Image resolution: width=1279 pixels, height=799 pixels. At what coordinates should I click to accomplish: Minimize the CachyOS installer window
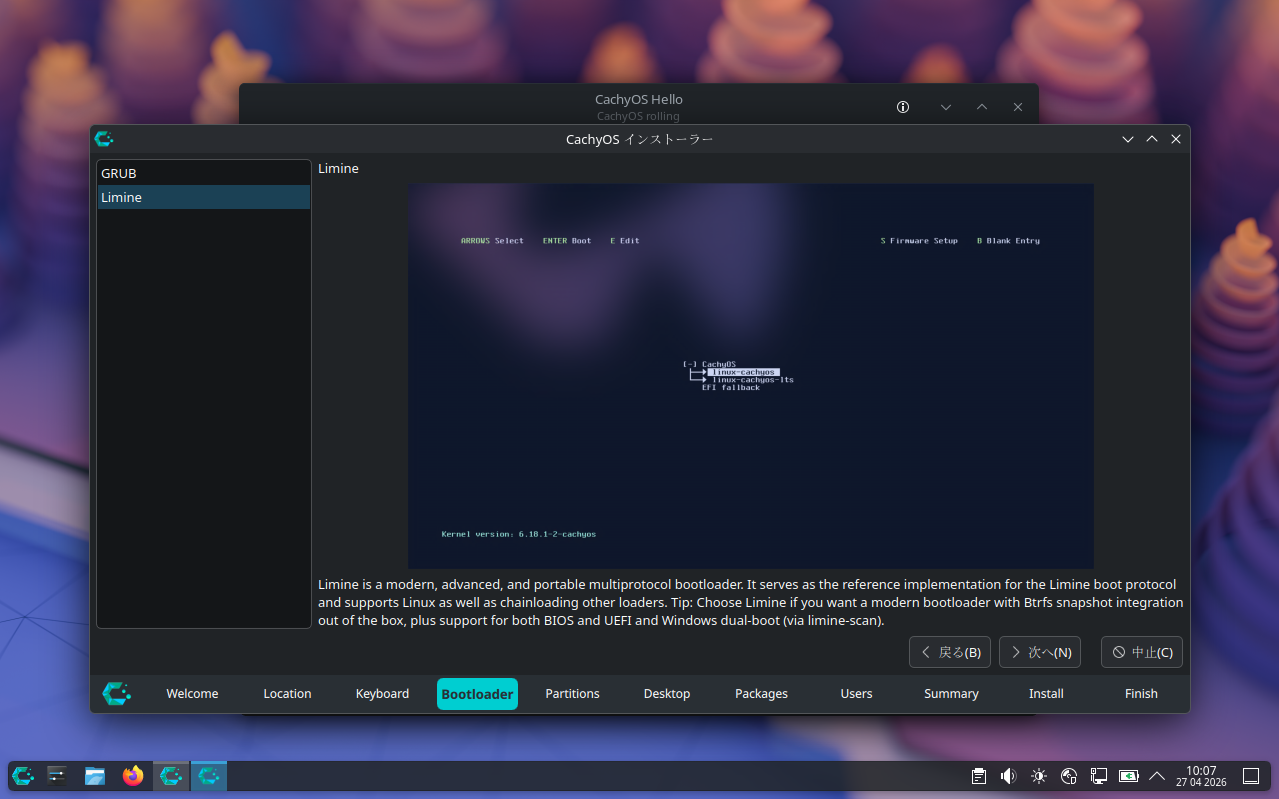click(1128, 139)
